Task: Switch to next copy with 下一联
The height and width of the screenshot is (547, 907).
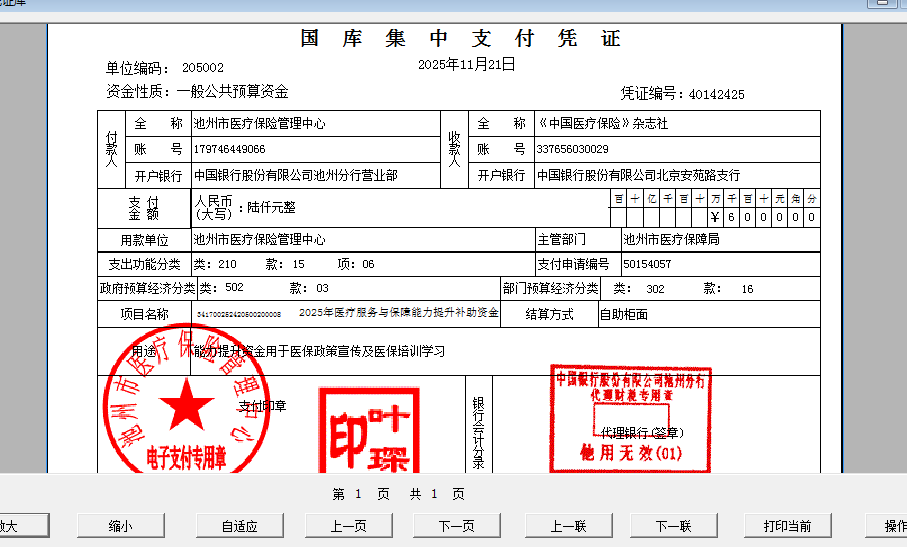Action: (673, 526)
